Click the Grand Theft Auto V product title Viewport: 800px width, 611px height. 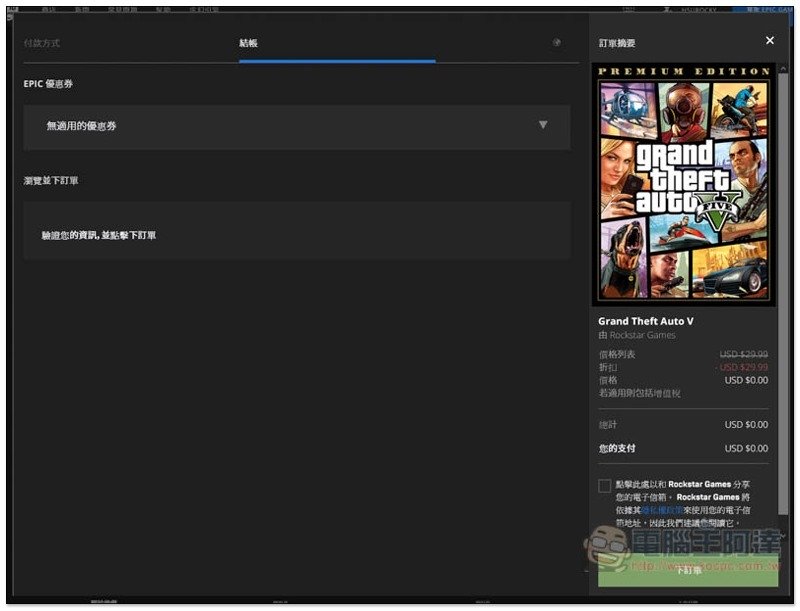645,321
